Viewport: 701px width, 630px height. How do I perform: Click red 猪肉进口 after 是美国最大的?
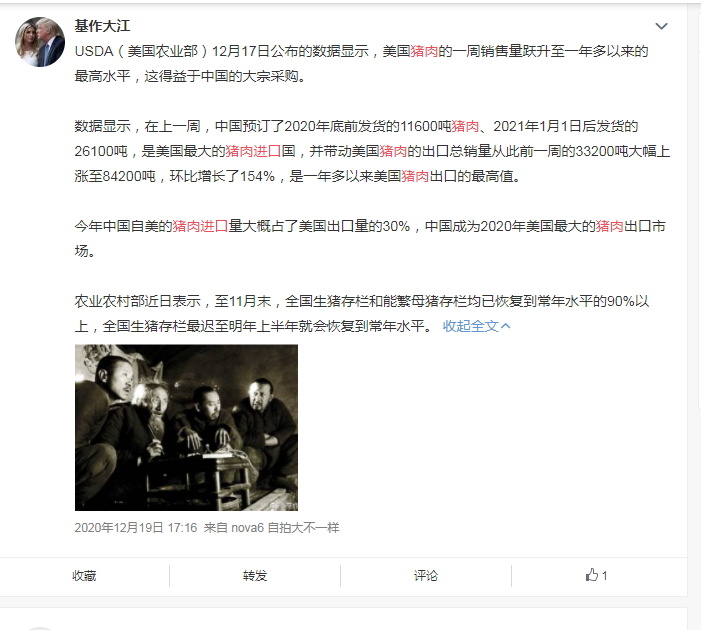tap(253, 151)
